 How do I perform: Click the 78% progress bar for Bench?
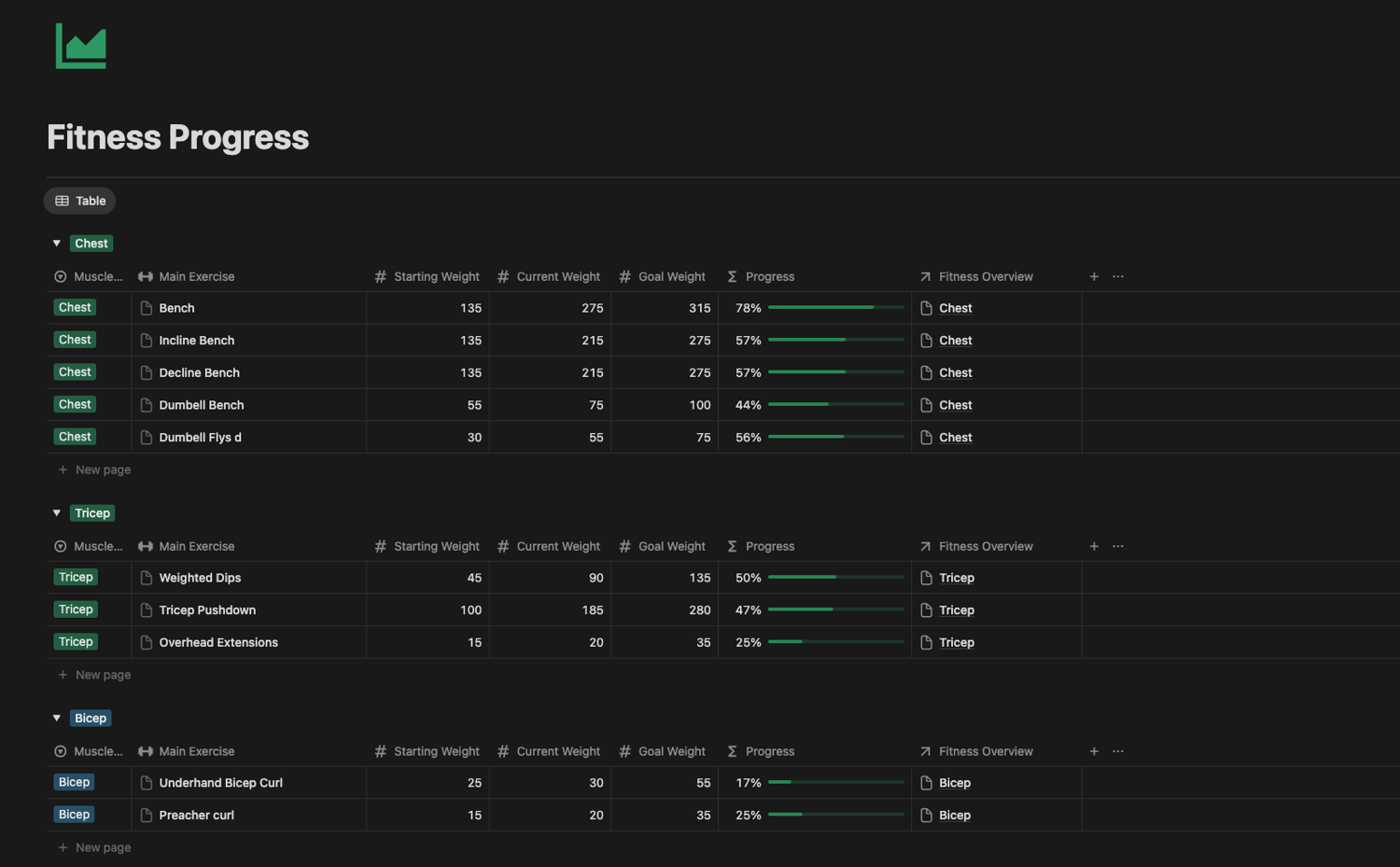point(836,308)
